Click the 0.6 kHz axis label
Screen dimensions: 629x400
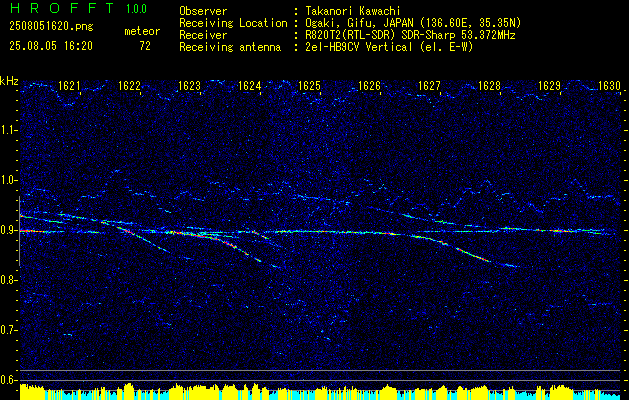point(7,380)
